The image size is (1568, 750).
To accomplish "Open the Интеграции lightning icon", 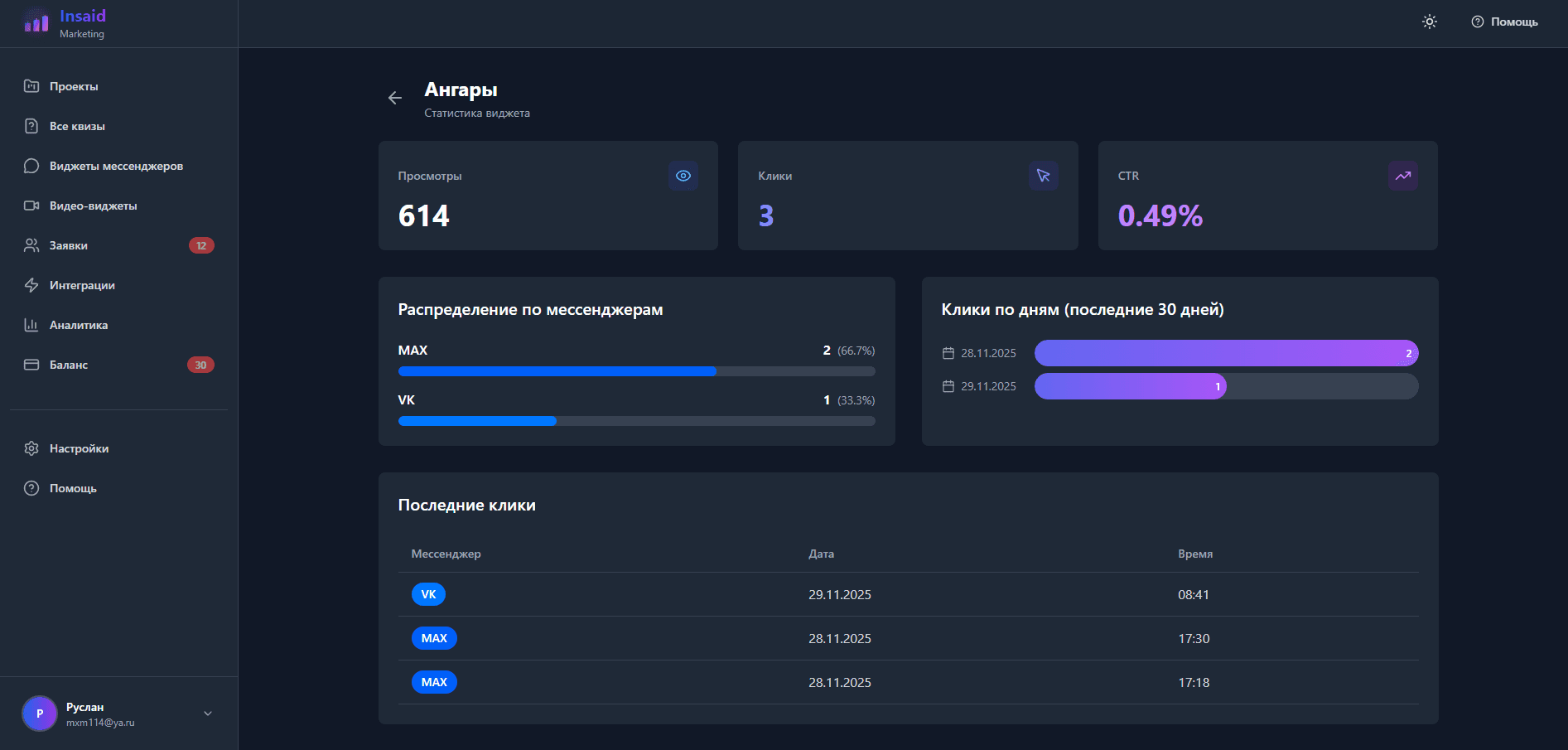I will (31, 285).
